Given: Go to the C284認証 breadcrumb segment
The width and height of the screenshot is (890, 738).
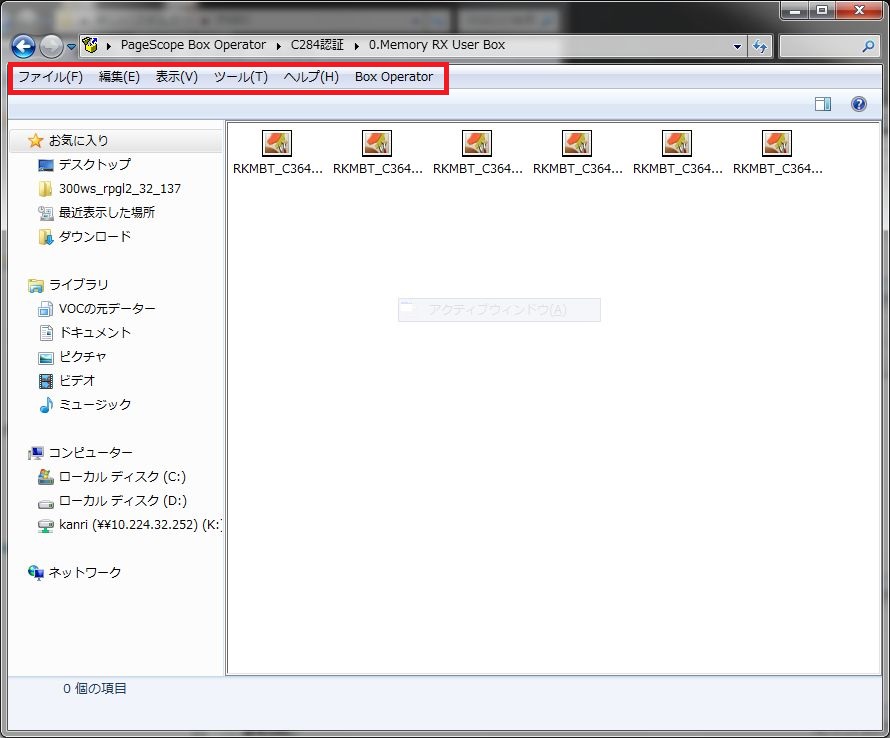Looking at the screenshot, I should coord(316,45).
